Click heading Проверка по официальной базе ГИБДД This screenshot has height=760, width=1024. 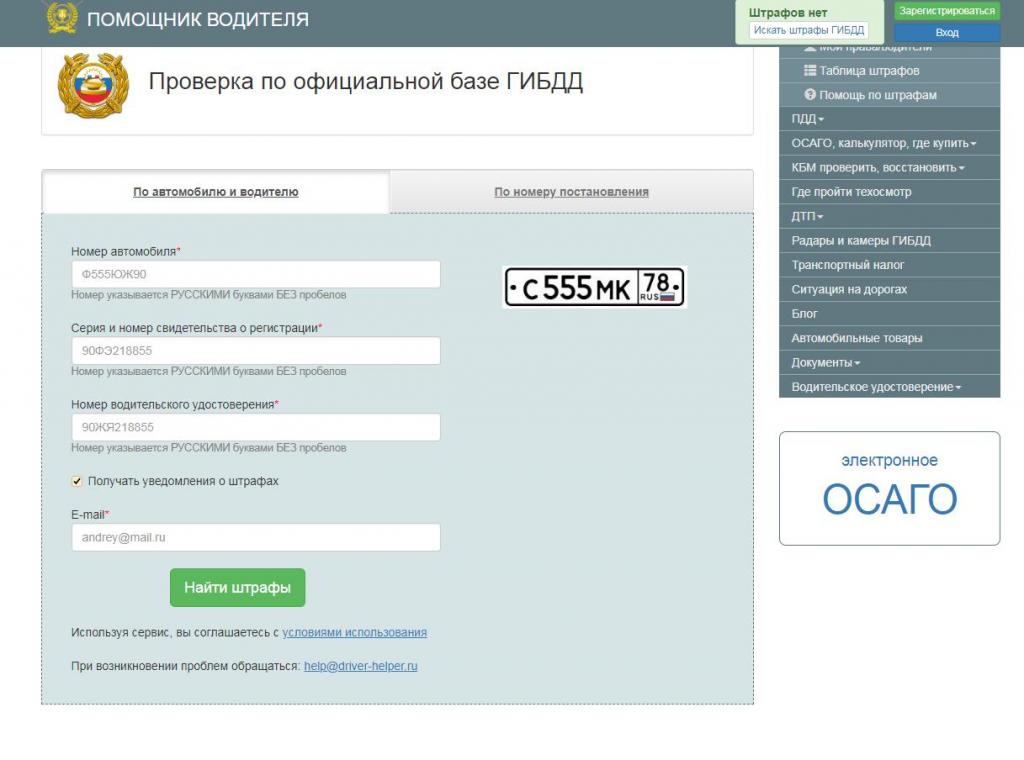(x=366, y=82)
